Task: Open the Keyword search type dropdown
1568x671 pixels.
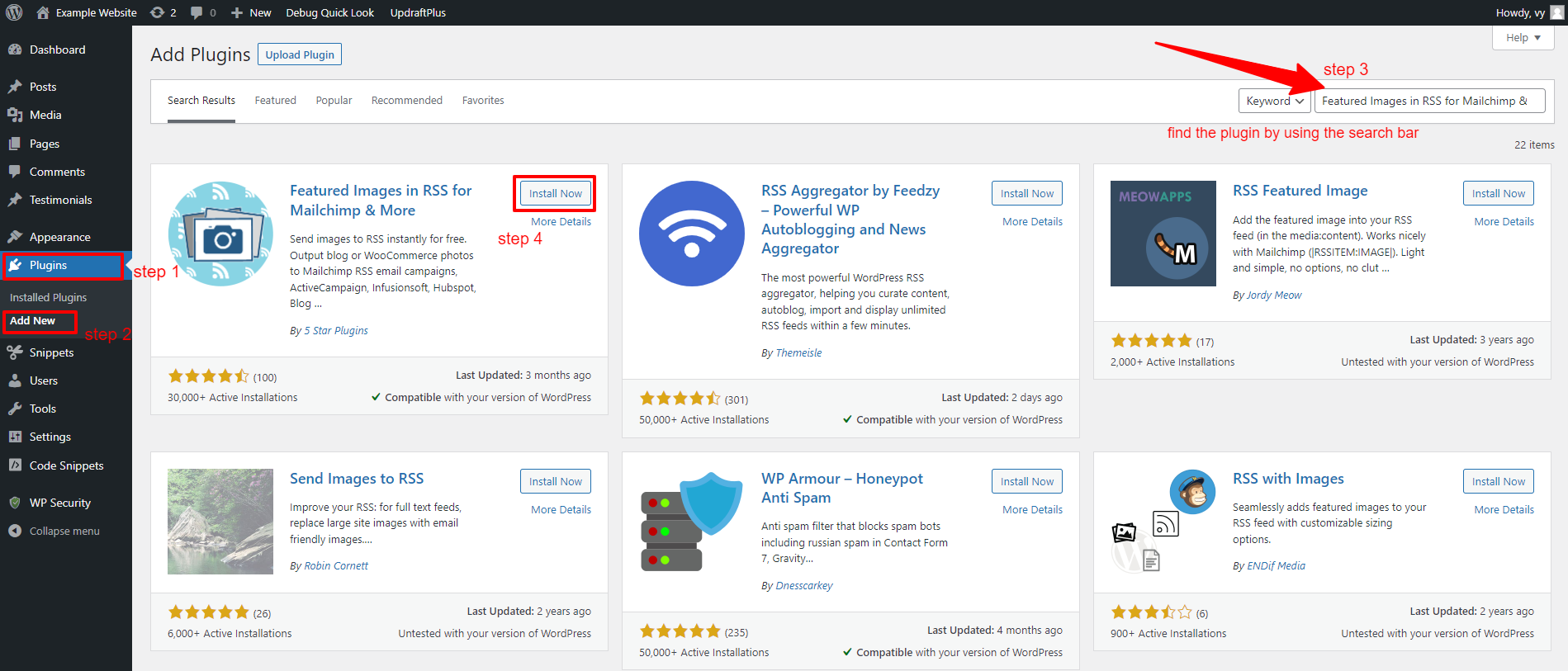Action: pyautogui.click(x=1274, y=101)
